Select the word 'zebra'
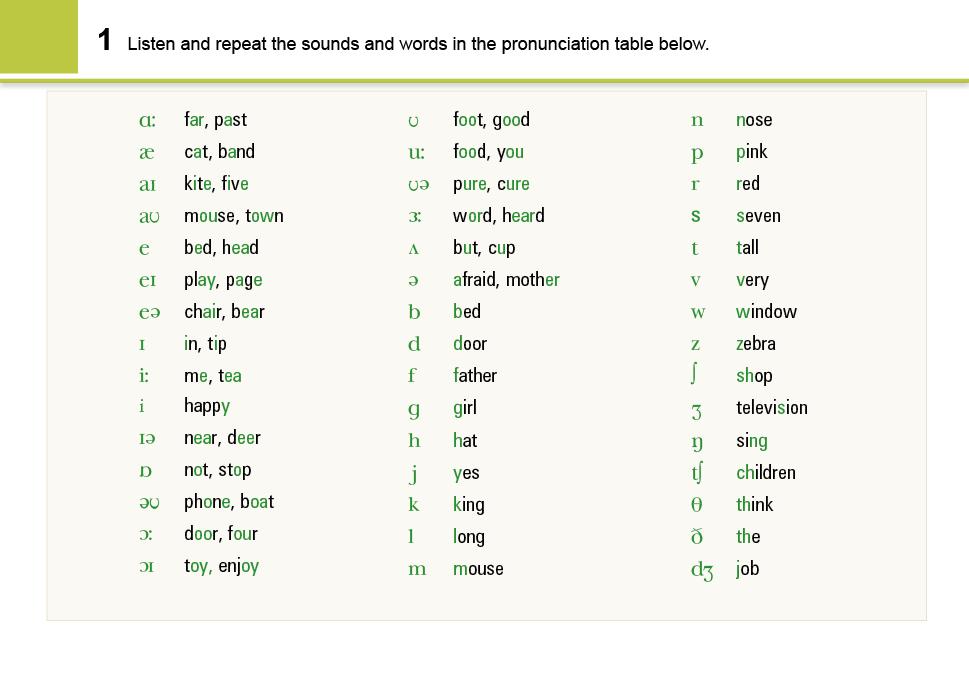The image size is (969, 691). click(755, 344)
